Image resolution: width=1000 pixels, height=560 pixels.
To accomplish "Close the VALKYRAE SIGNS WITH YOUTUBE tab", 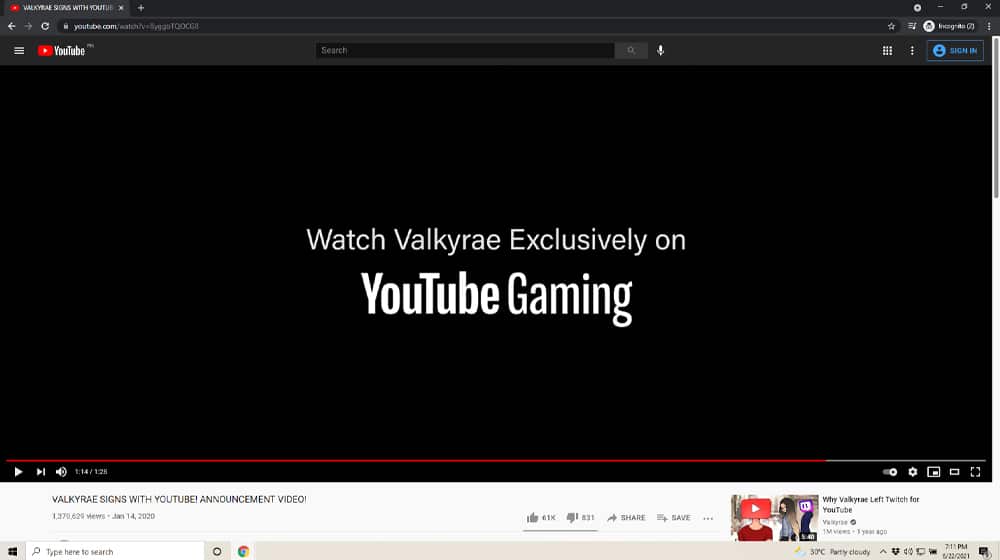I will [121, 8].
